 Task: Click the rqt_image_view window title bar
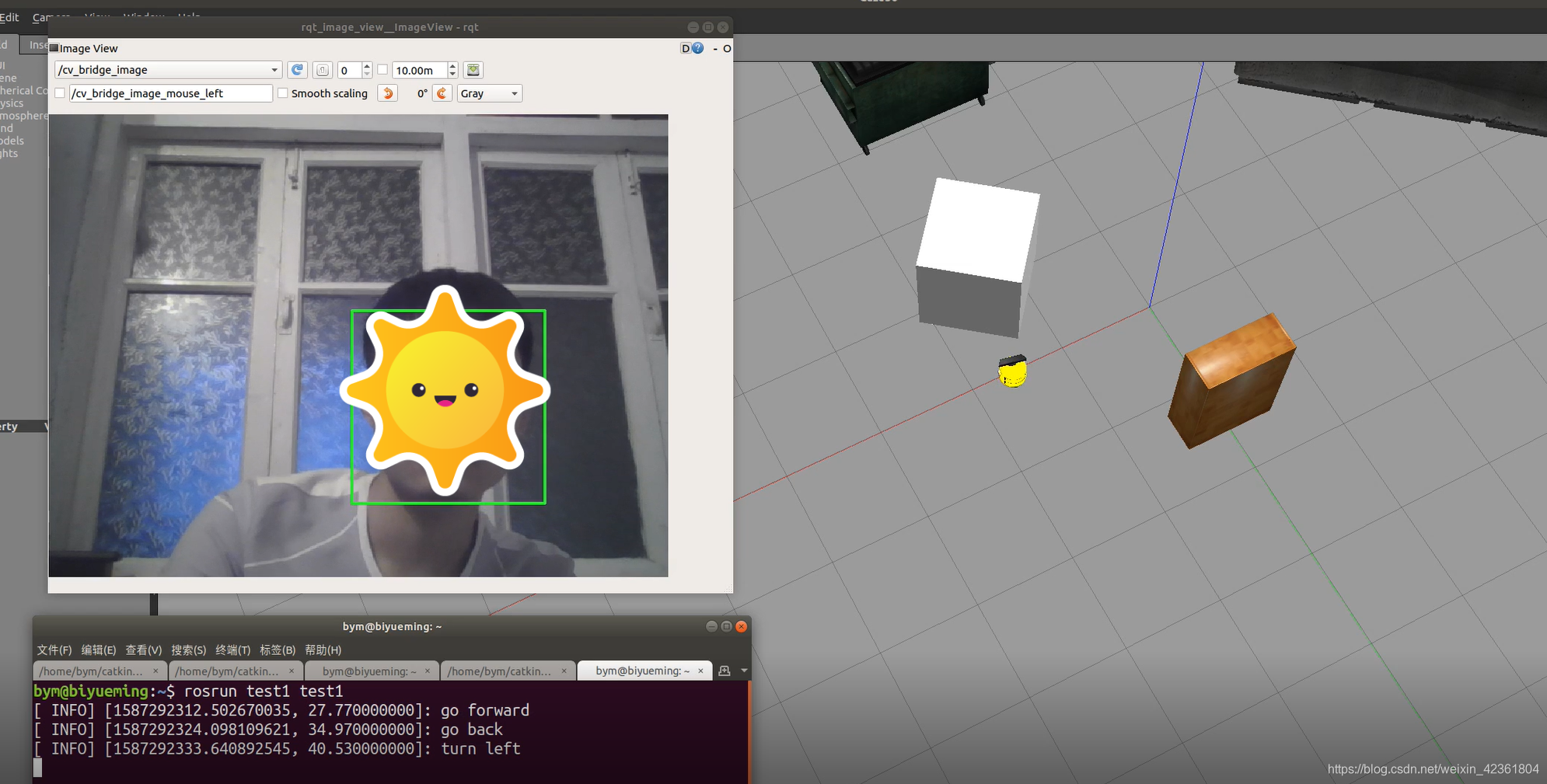tap(389, 27)
